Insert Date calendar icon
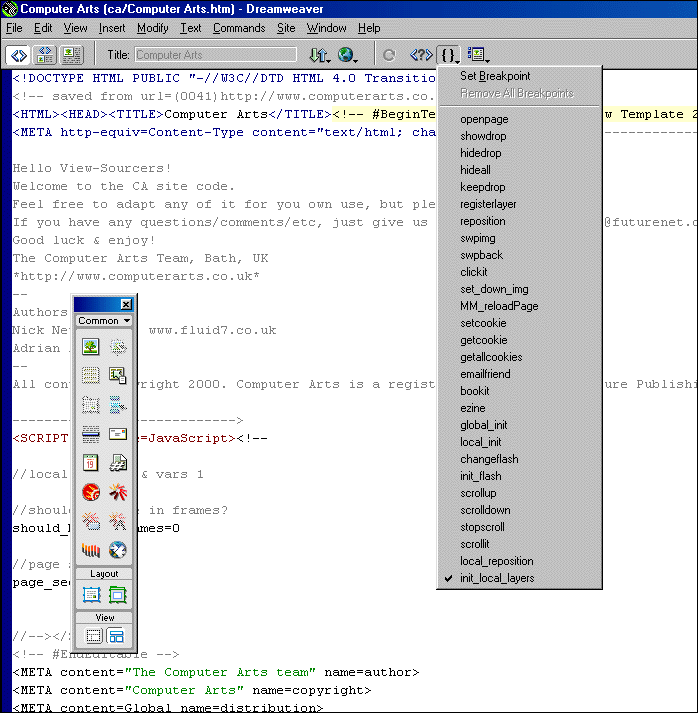The width and height of the screenshot is (698, 713). coord(90,463)
